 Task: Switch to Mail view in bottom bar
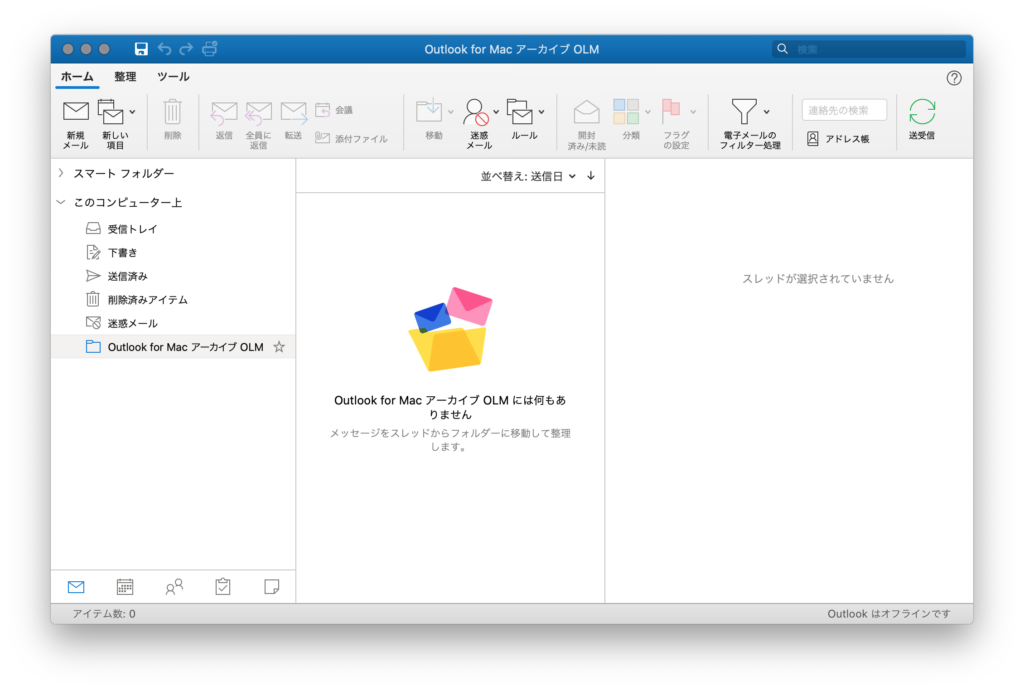(76, 587)
